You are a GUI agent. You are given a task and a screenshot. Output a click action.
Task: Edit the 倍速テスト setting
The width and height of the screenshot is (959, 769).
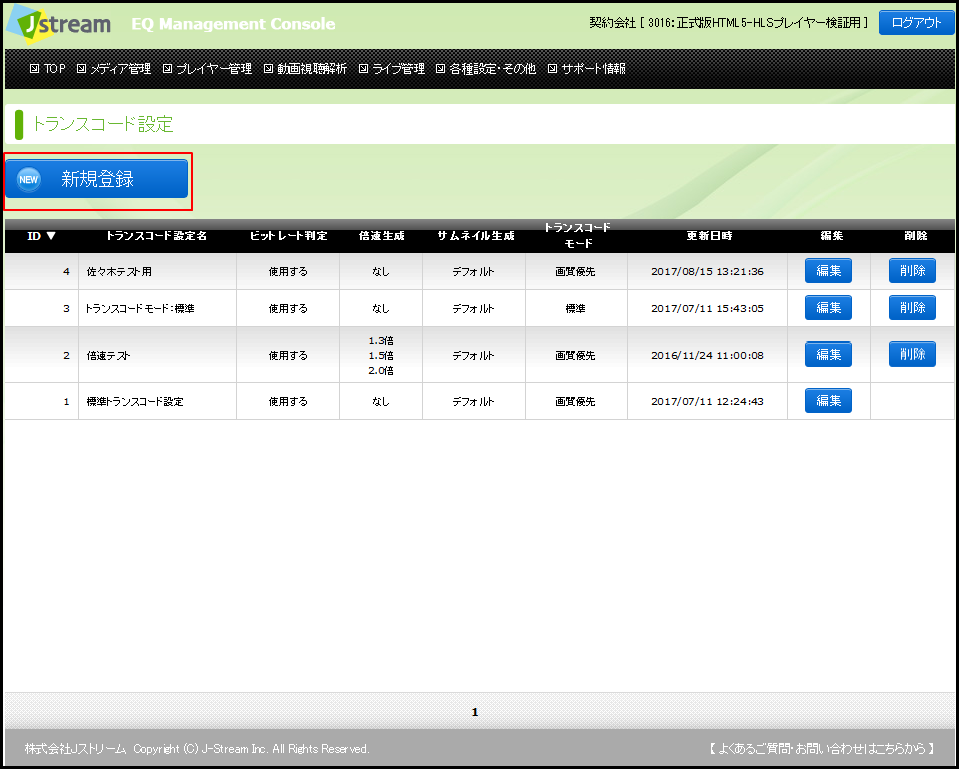coord(828,354)
